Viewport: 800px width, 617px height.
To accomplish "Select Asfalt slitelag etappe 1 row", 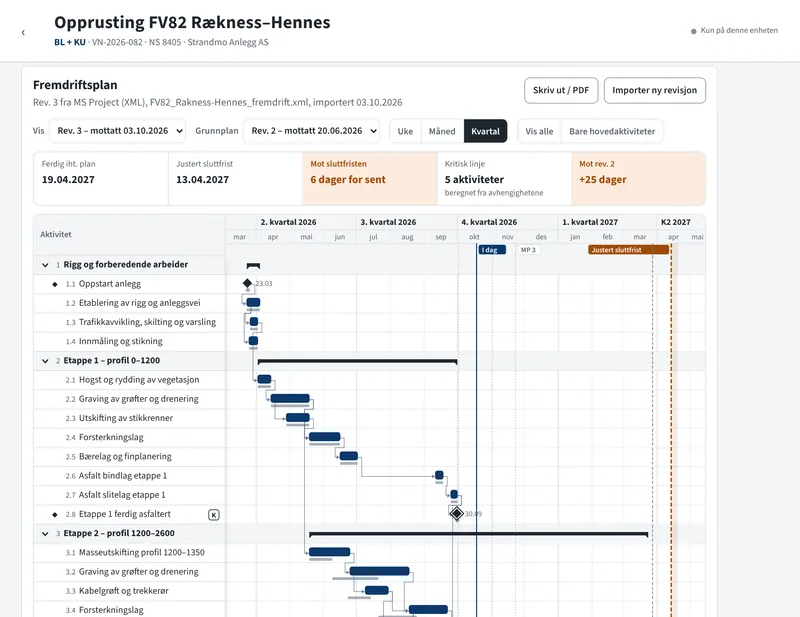I will tap(130, 495).
